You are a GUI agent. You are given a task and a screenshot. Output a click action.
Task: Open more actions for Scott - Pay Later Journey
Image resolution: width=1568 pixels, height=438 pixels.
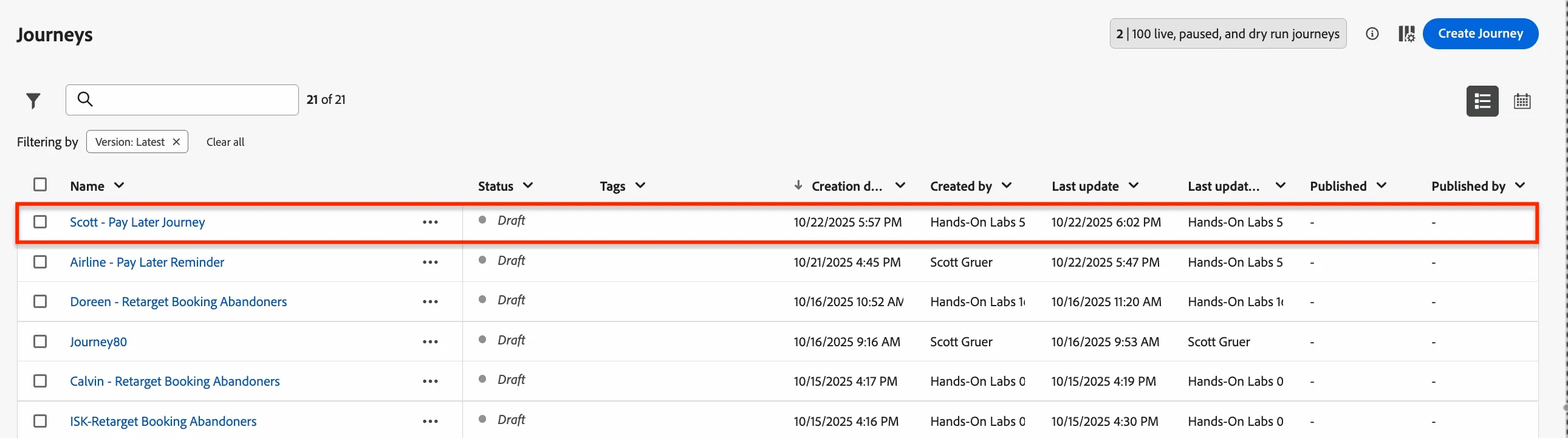(430, 222)
